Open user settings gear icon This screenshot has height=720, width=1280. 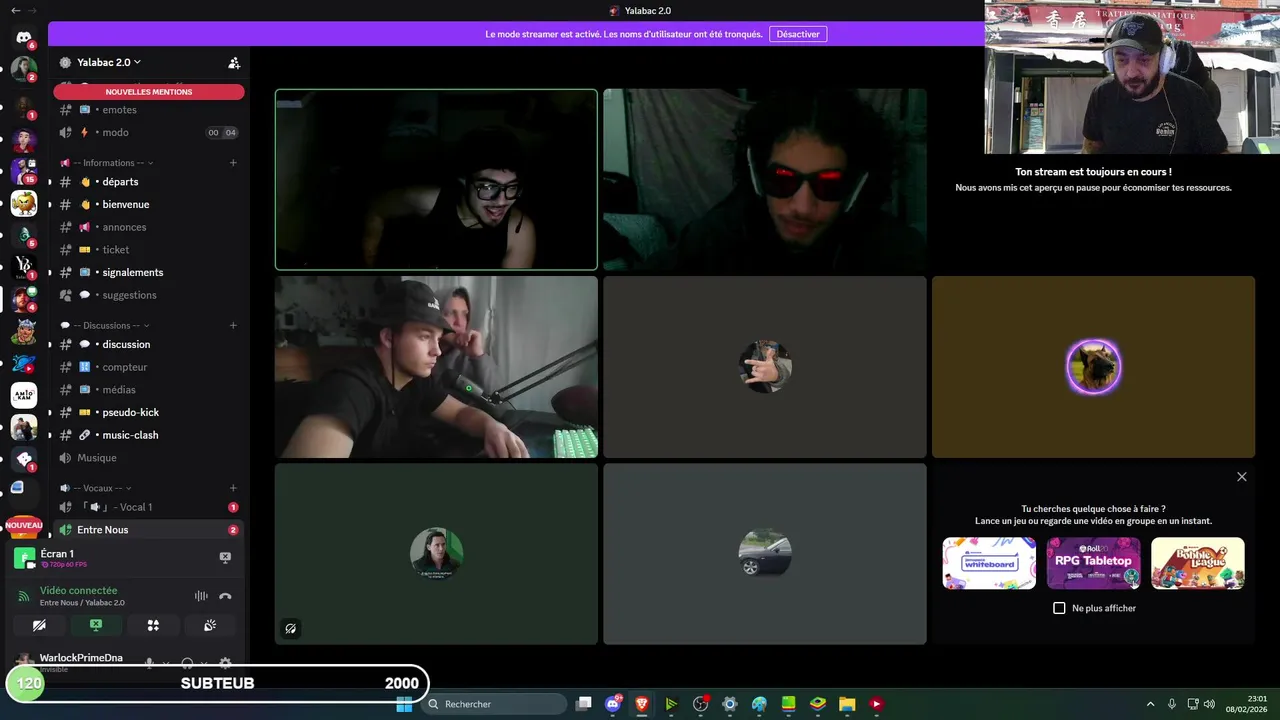(x=225, y=663)
